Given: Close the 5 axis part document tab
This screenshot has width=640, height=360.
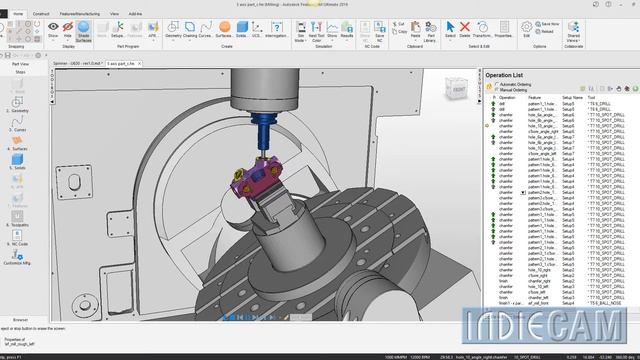Looking at the screenshot, I should pos(139,64).
